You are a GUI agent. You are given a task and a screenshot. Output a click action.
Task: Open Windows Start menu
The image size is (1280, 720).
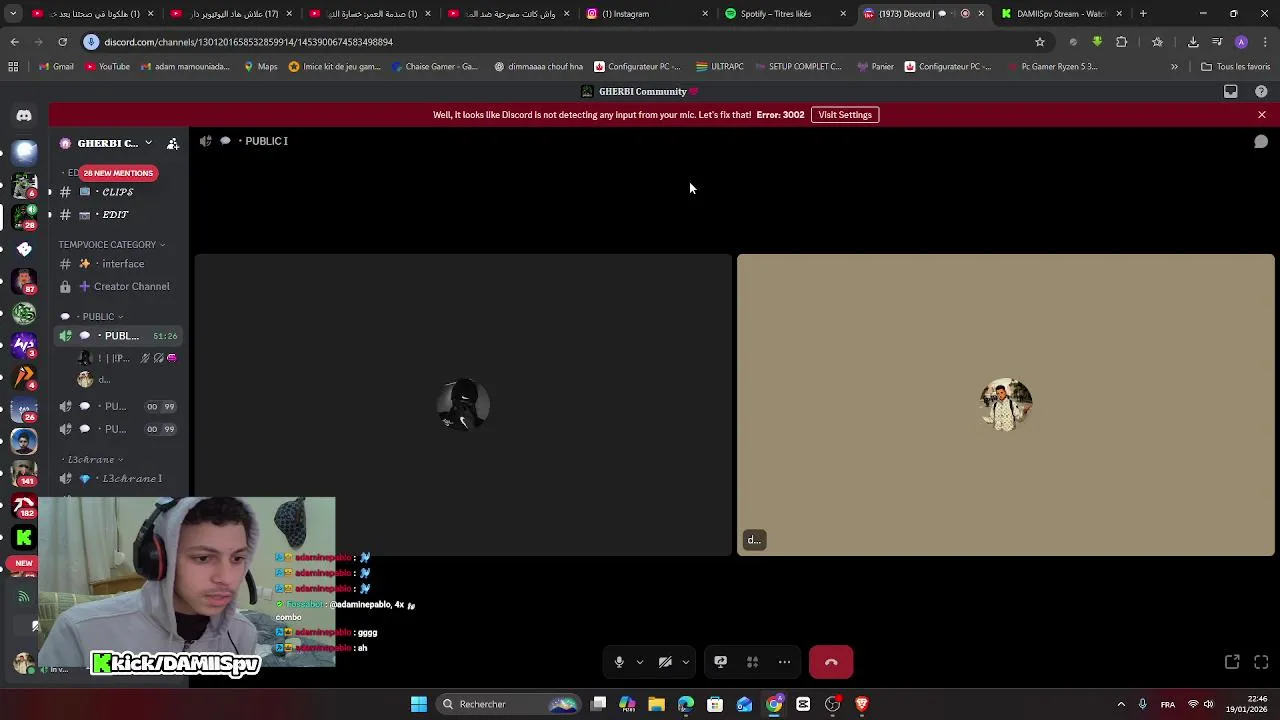(419, 704)
